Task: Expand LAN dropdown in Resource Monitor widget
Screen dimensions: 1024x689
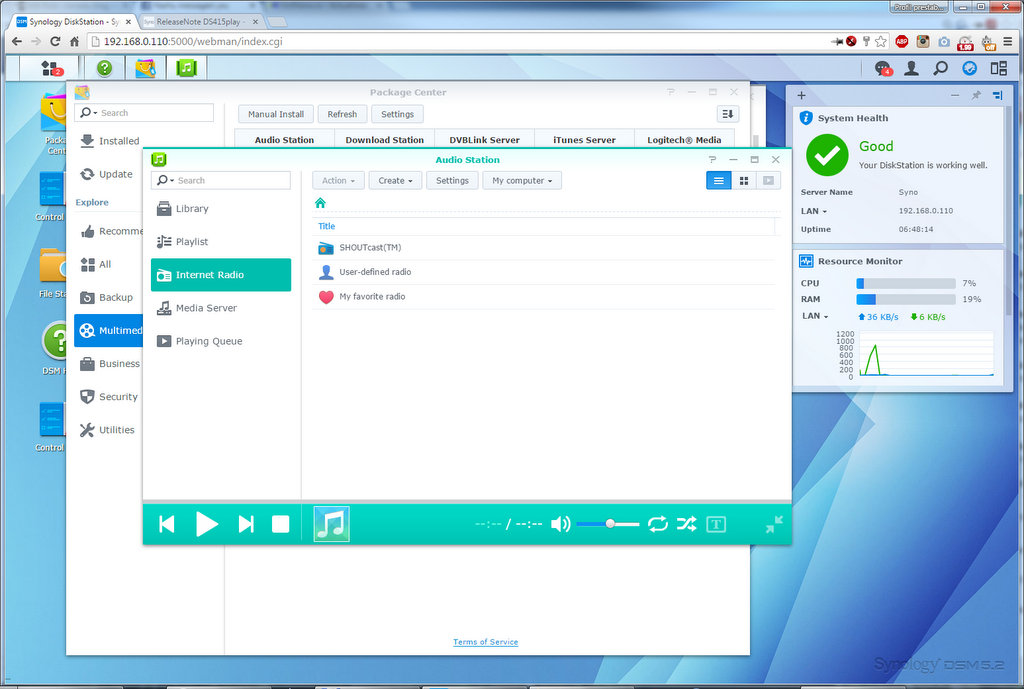Action: click(x=815, y=316)
